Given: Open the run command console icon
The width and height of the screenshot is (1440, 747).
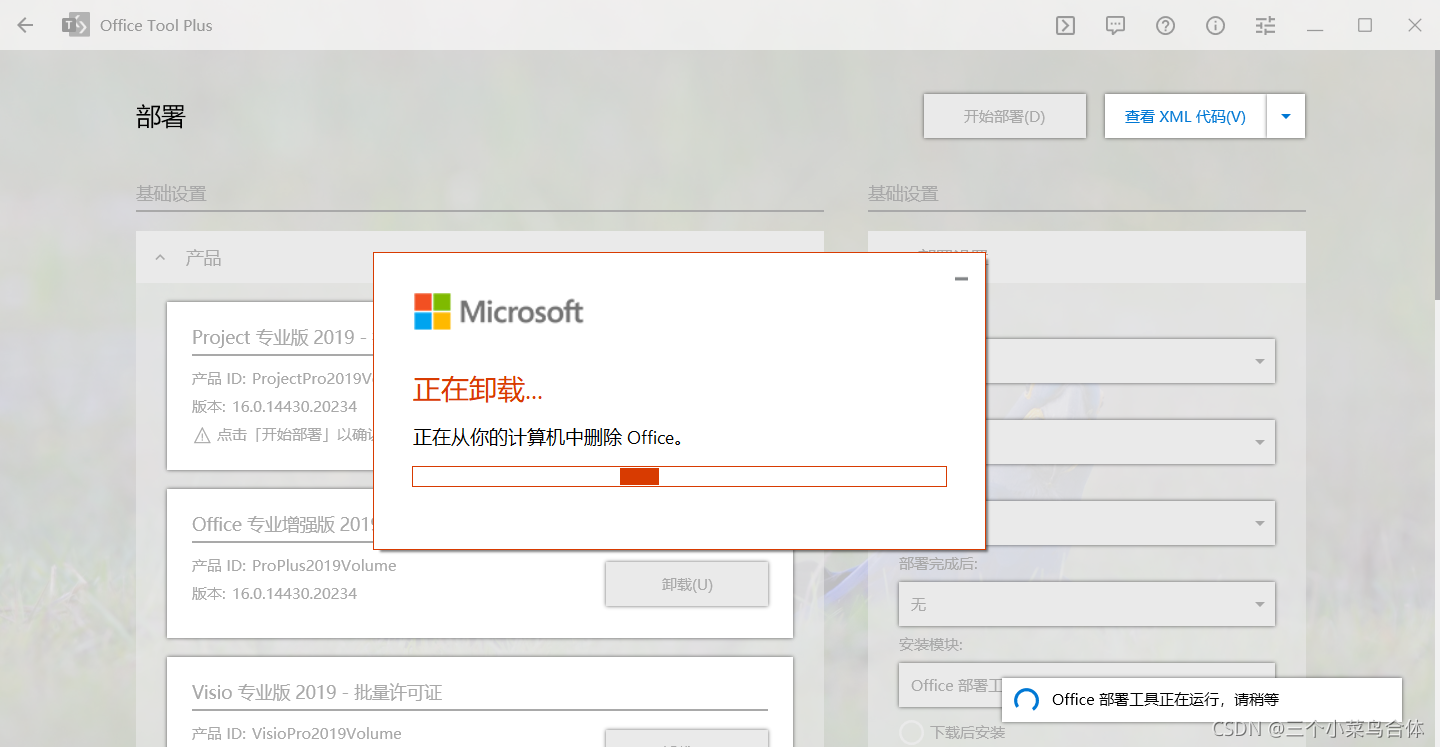Looking at the screenshot, I should 1064,25.
